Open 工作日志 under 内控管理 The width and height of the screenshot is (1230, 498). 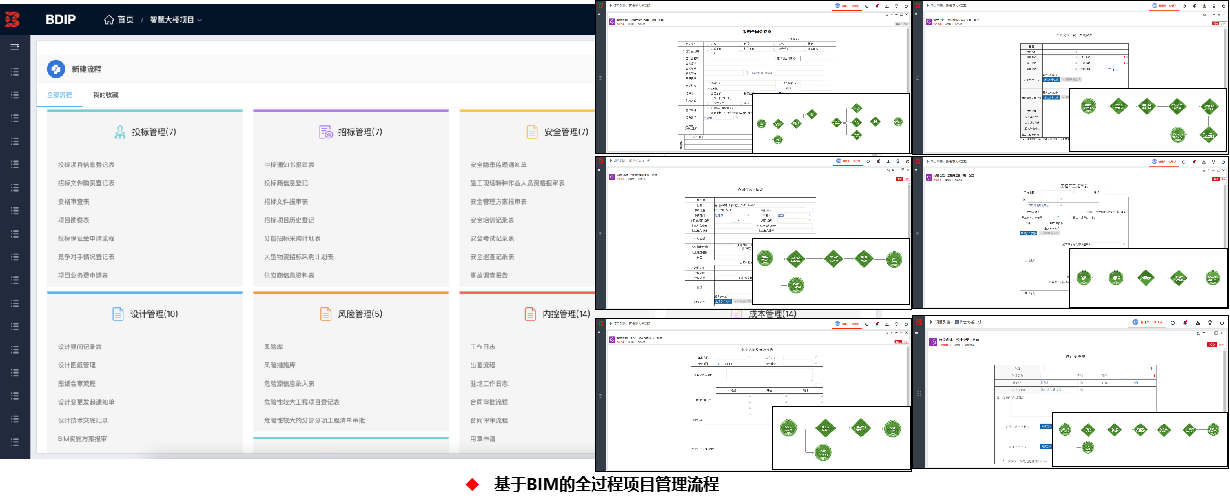[x=484, y=347]
